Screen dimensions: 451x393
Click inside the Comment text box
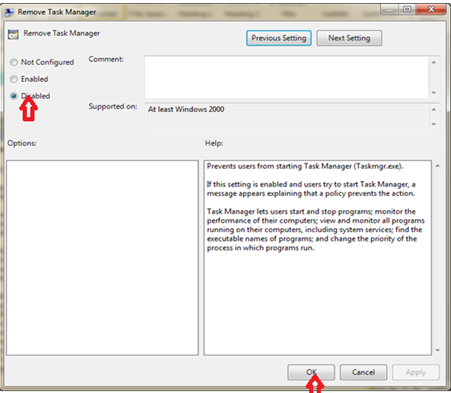coord(287,77)
